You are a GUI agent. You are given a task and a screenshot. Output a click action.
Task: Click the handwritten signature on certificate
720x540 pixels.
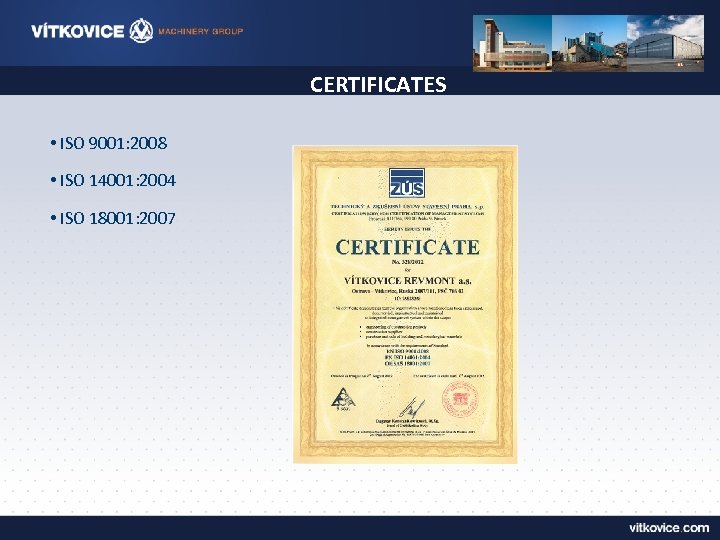tap(412, 407)
